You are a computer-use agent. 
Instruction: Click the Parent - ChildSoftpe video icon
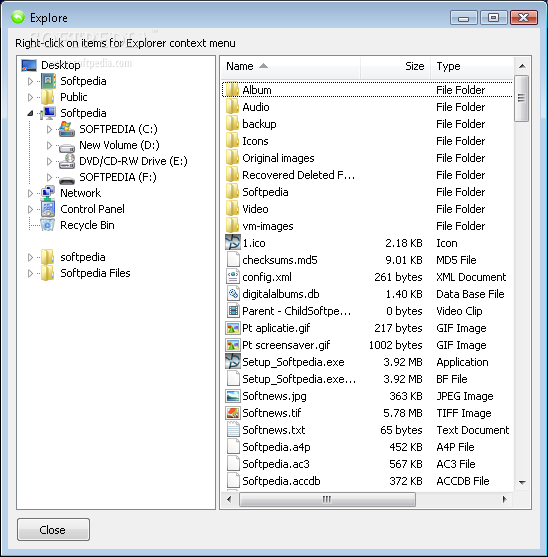click(x=233, y=311)
